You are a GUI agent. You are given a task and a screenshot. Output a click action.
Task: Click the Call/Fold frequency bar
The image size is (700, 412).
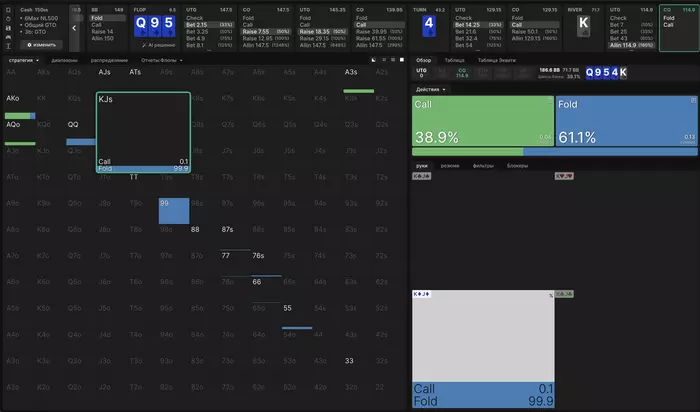coord(554,152)
